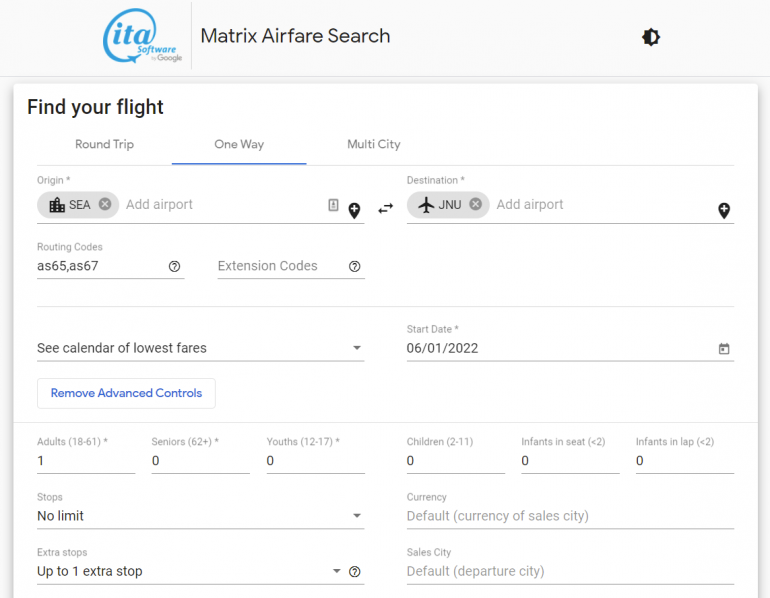
Task: Remove SEA origin chip
Action: [x=105, y=204]
